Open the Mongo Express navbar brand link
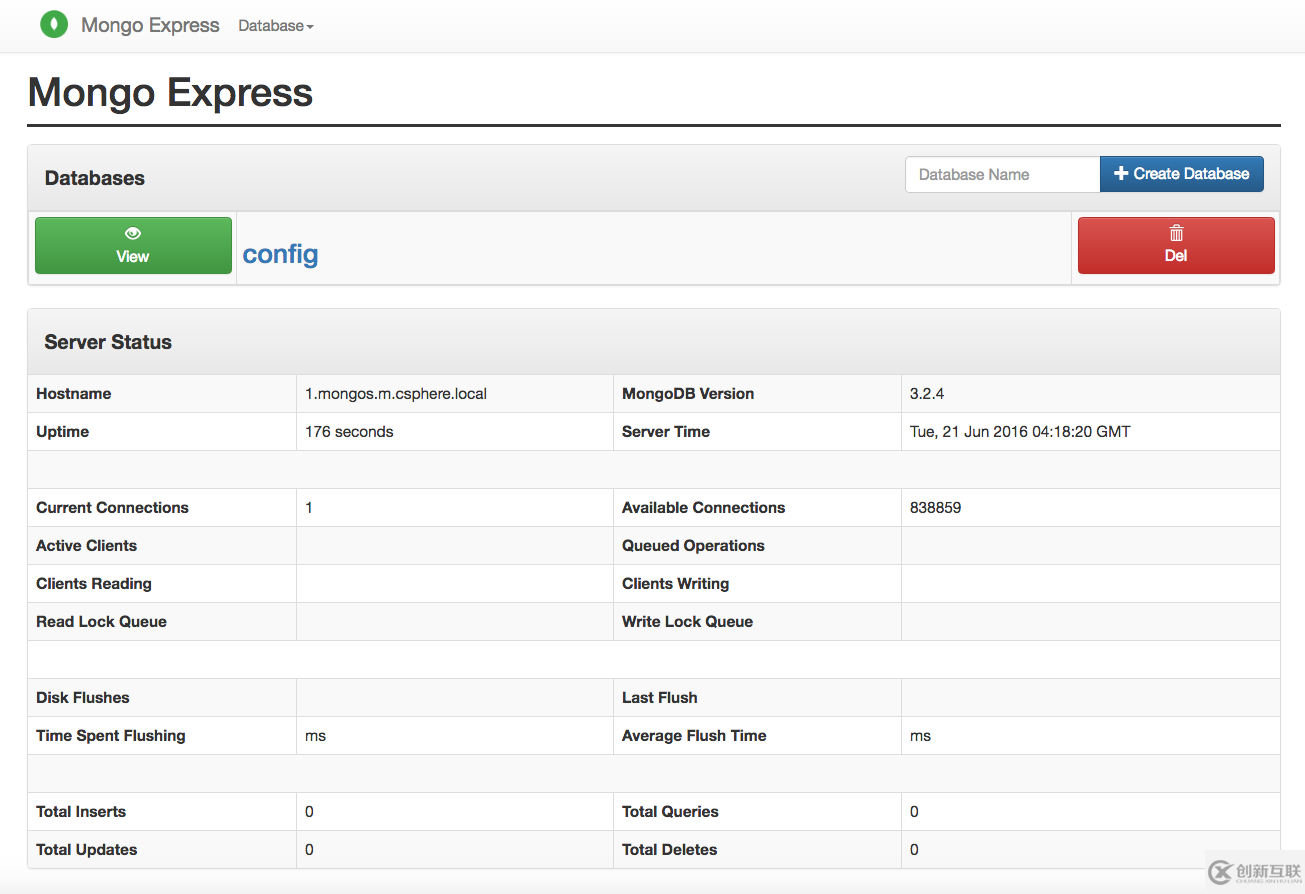The width and height of the screenshot is (1305, 894). click(x=150, y=25)
